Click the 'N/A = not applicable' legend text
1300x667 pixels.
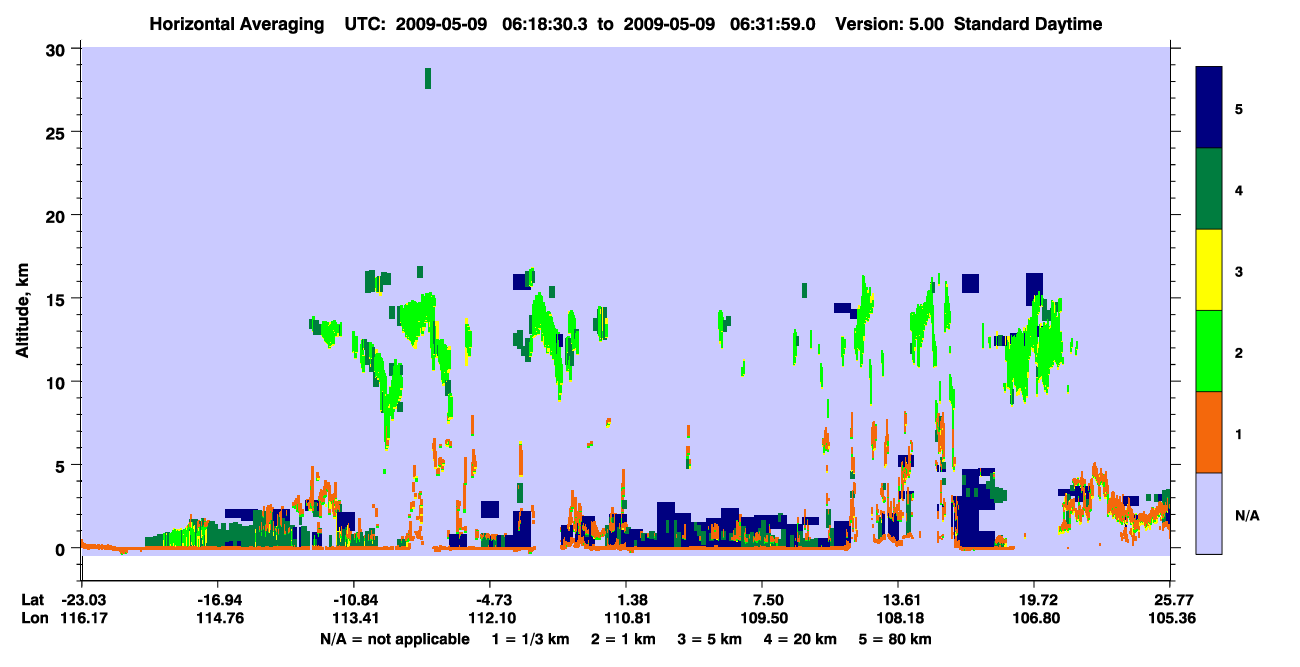tap(394, 639)
